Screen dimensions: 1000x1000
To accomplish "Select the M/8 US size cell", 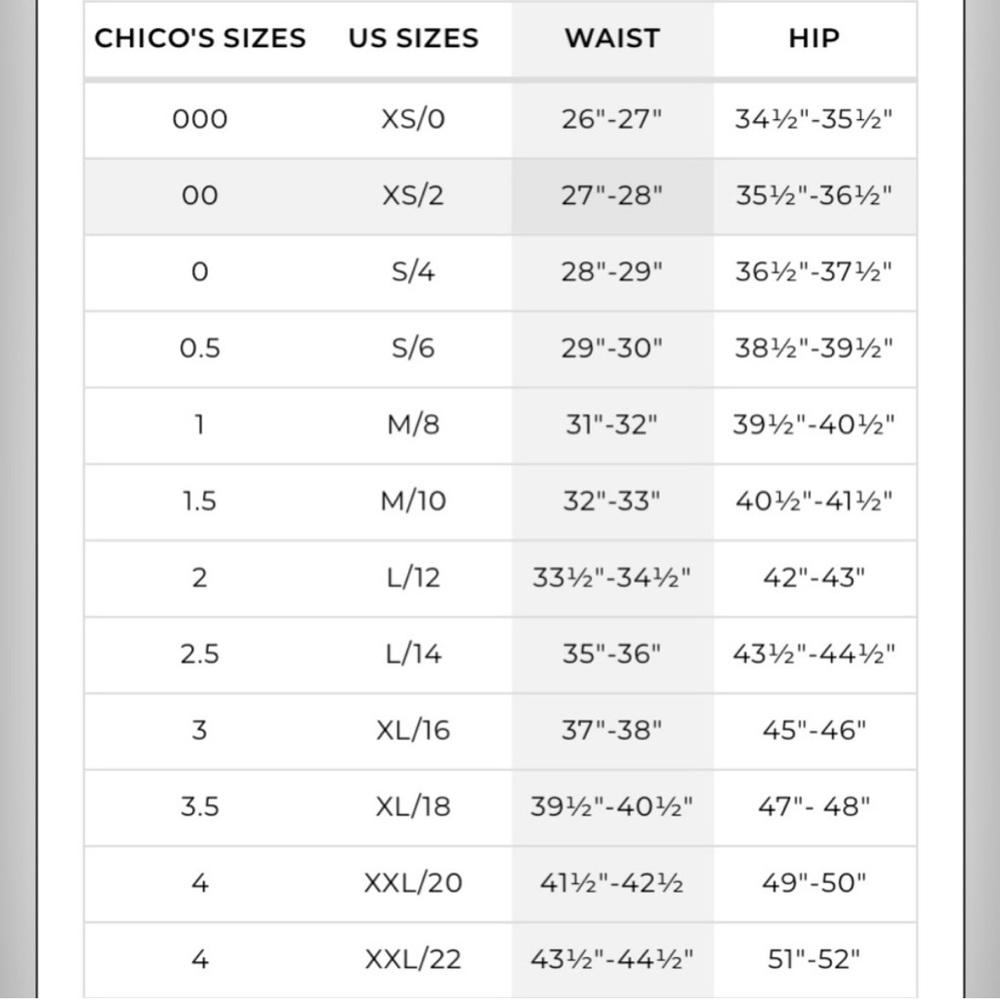I will (413, 425).
